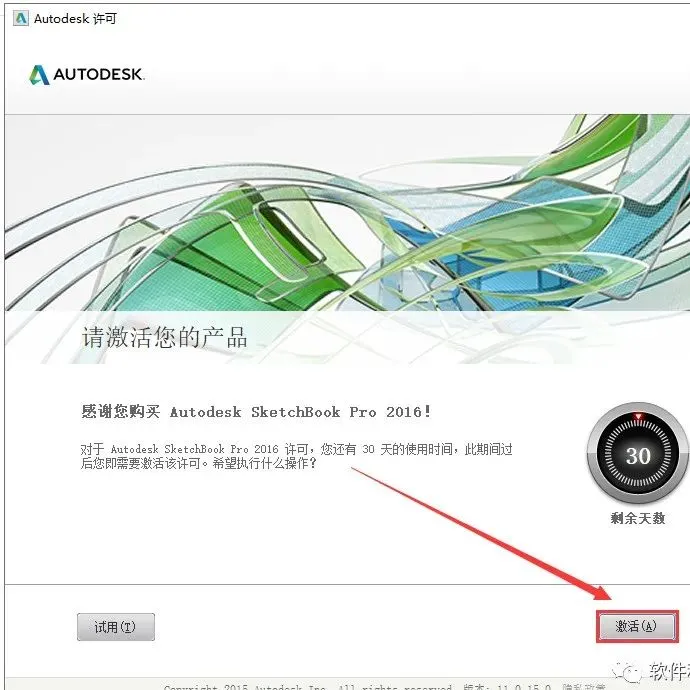
Task: Click the 30-day license description paragraph
Action: (296, 456)
